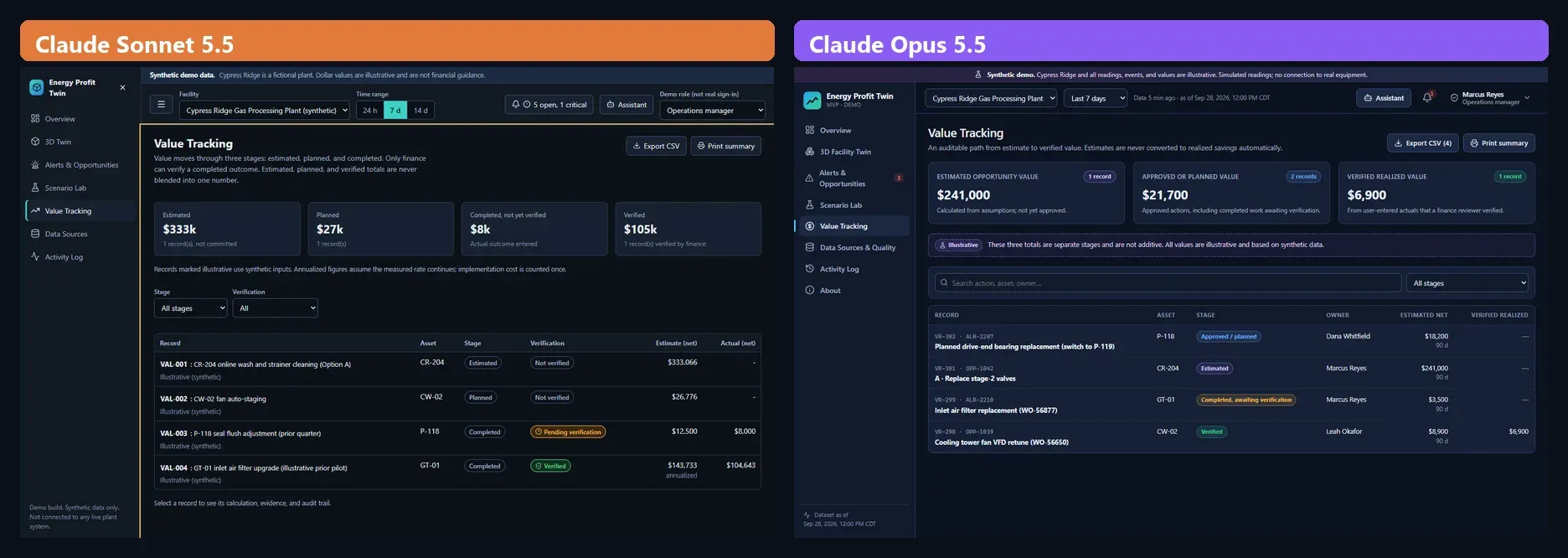This screenshot has height=558, width=1568.
Task: Click Print summary in the Opus panel
Action: [1499, 143]
